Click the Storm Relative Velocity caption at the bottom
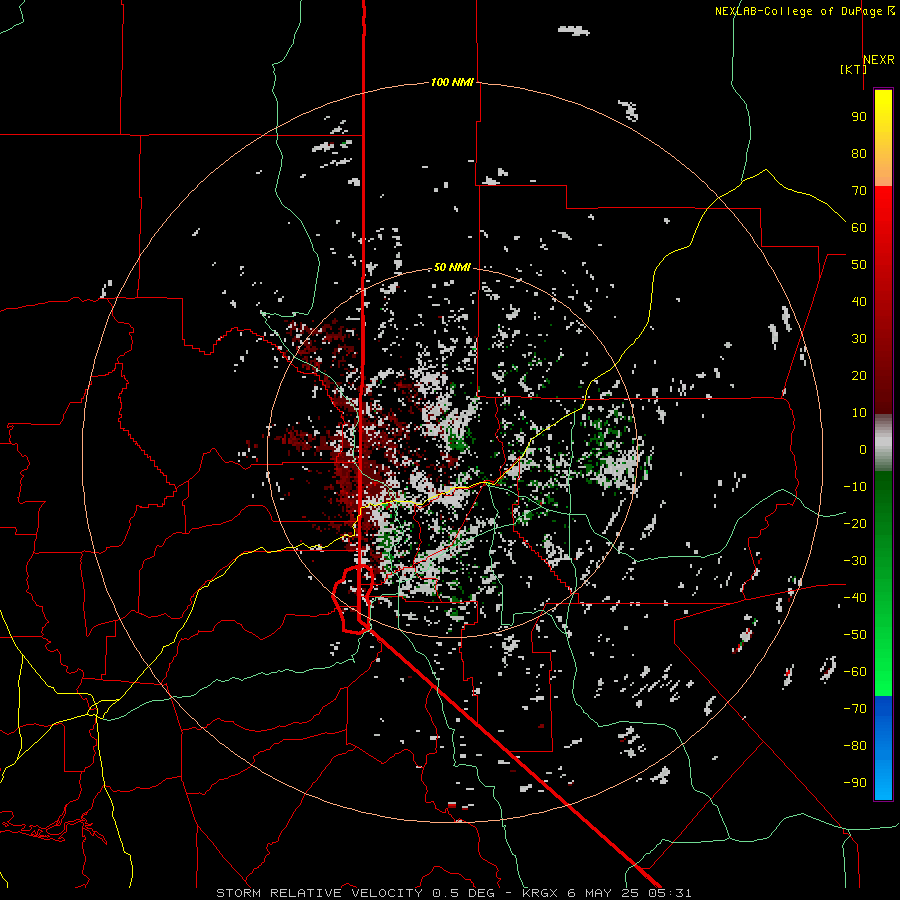This screenshot has width=900, height=900. (x=453, y=893)
